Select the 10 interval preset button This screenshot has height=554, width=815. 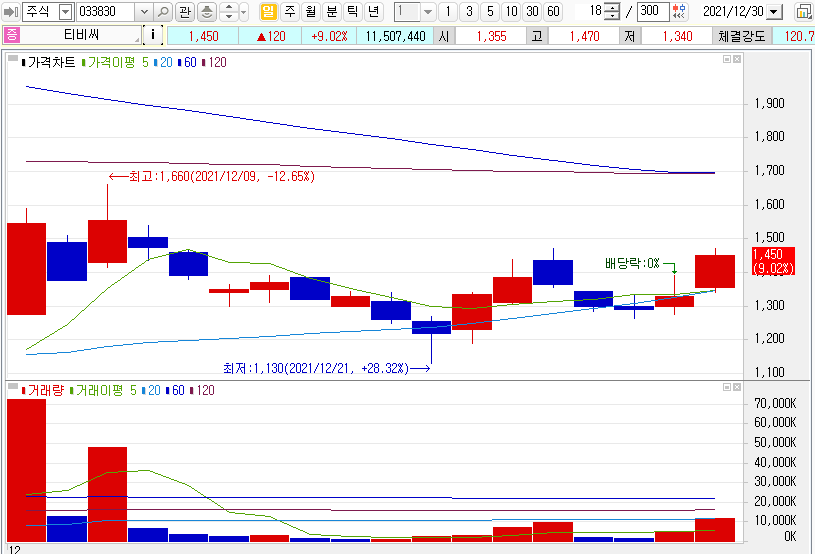[x=511, y=12]
